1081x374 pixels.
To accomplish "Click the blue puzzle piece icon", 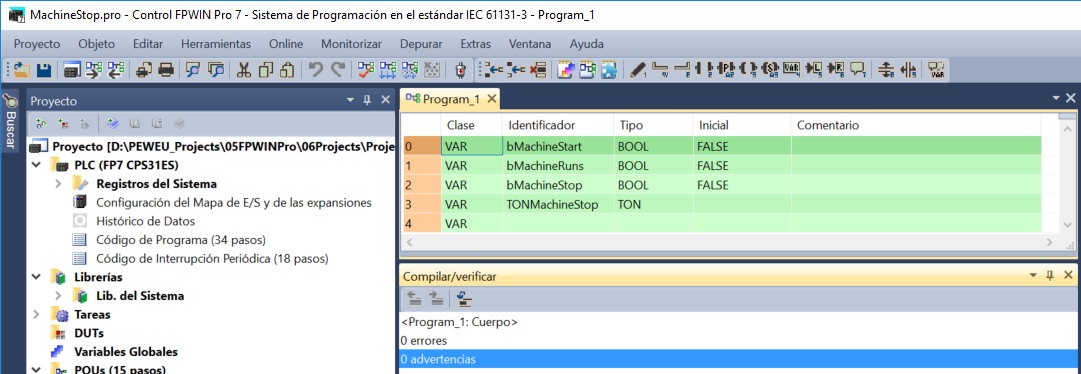I will click(x=609, y=69).
